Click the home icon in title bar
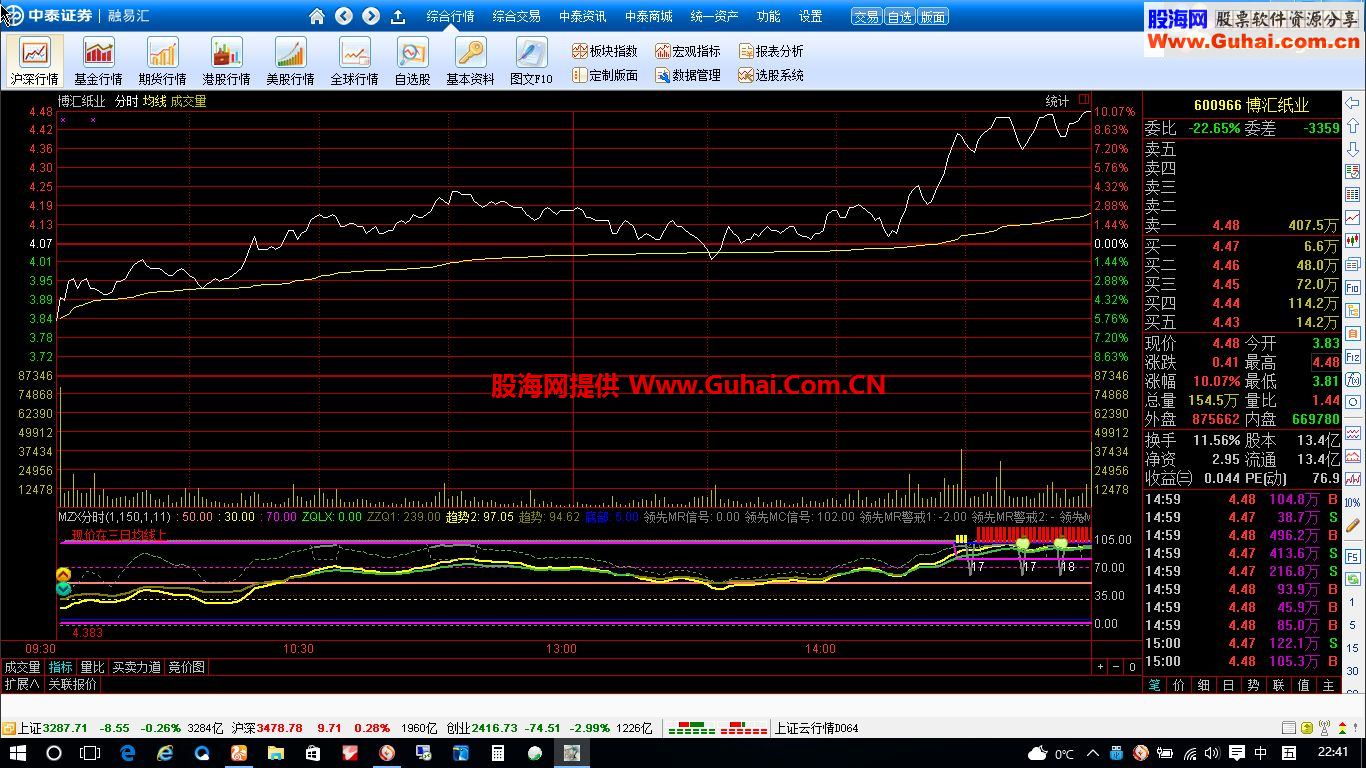This screenshot has width=1366, height=768. 317,16
